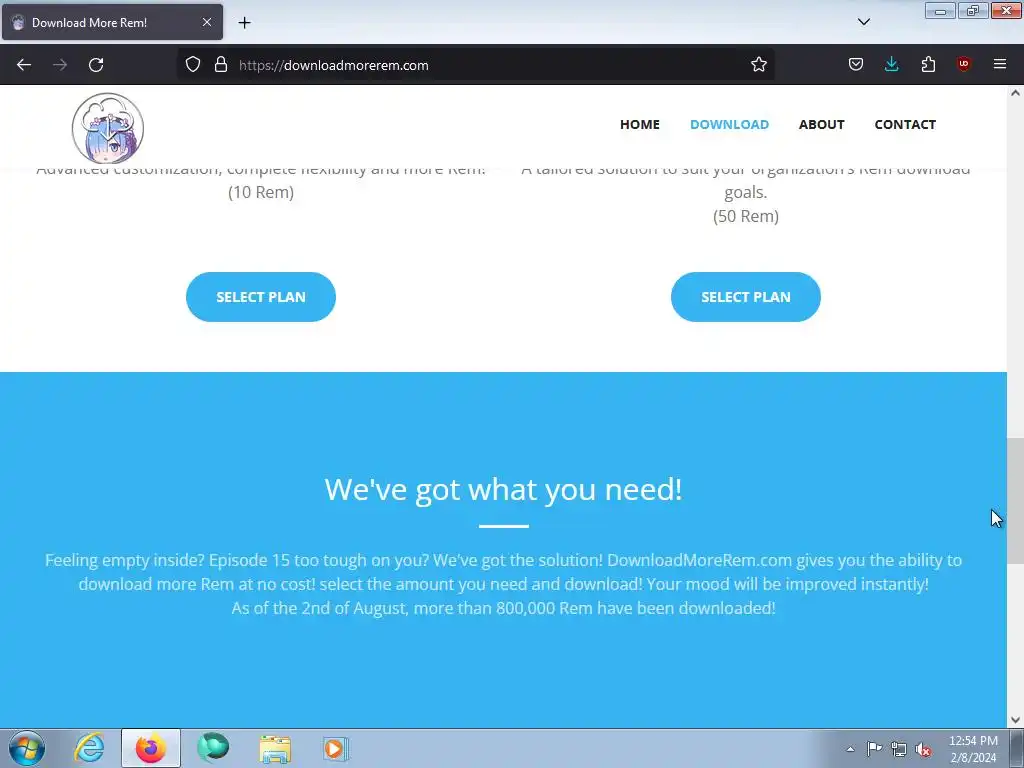Viewport: 1024px width, 768px height.
Task: Expand the list all tabs chevron
Action: tap(863, 22)
